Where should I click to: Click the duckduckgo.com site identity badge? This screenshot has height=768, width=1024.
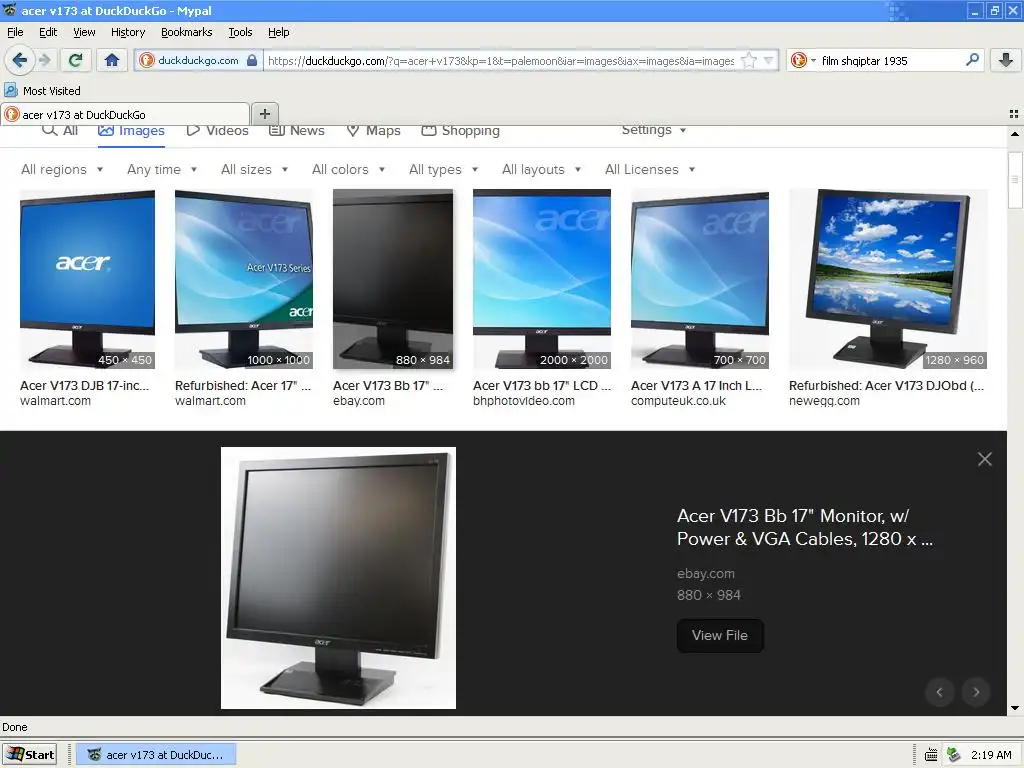(x=199, y=60)
